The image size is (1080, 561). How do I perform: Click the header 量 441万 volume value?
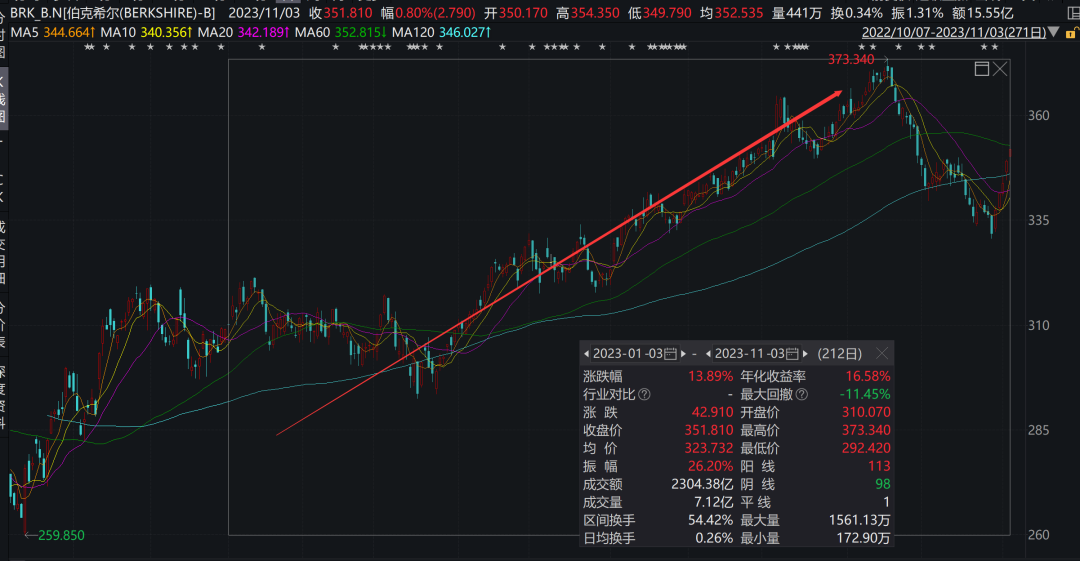point(796,13)
